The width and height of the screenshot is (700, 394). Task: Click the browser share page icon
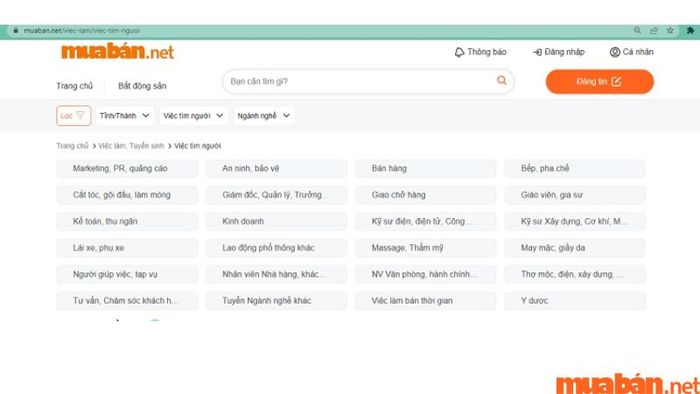(654, 30)
